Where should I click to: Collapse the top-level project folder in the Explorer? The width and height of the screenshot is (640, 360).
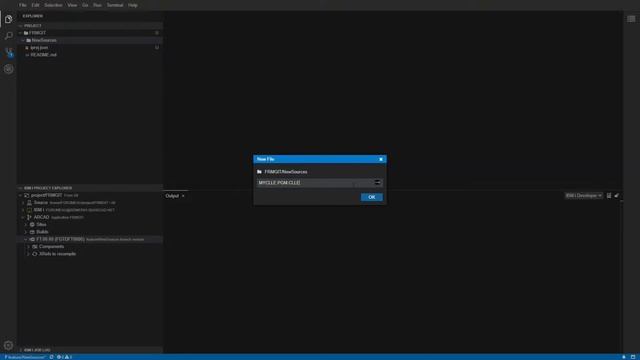click(x=20, y=33)
